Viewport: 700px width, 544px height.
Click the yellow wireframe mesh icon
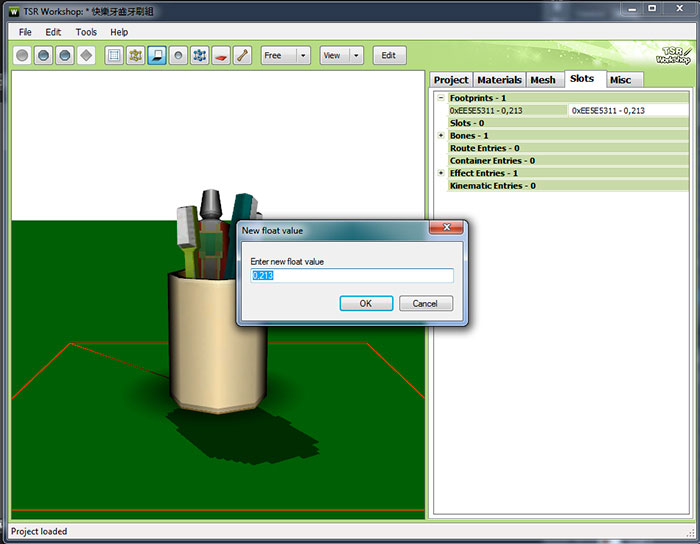pos(135,56)
